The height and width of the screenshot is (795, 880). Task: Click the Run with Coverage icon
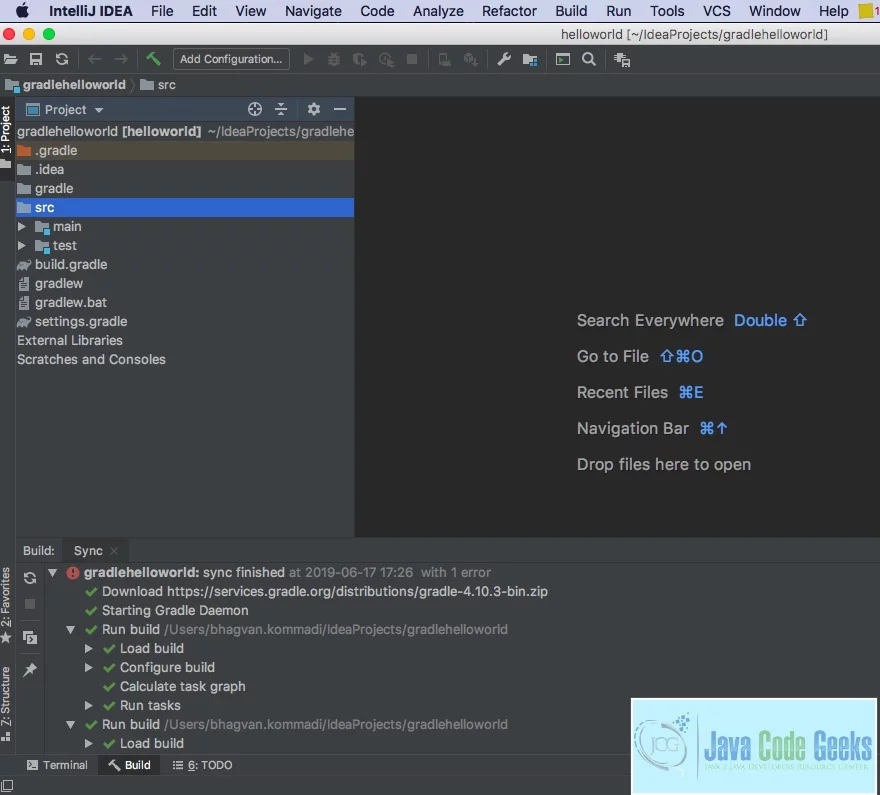point(360,59)
